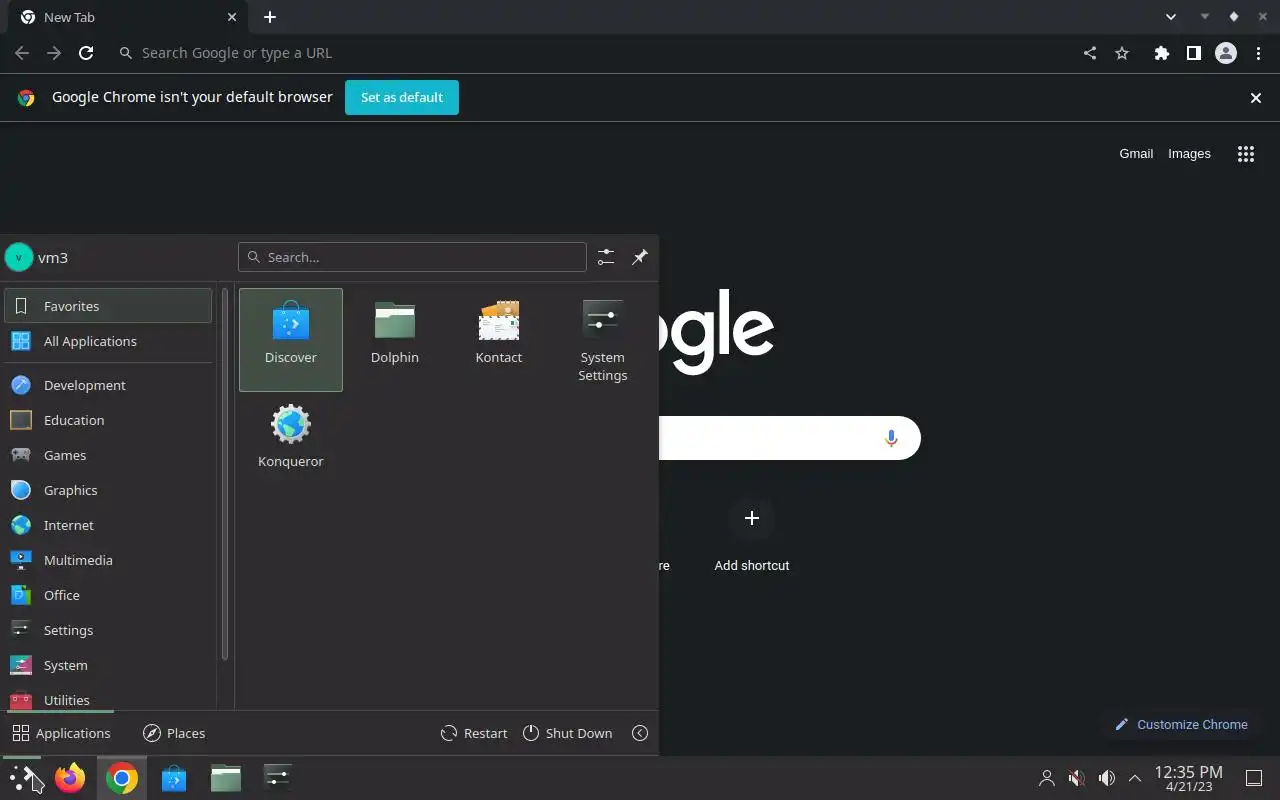Click the muted microphone tray icon
The height and width of the screenshot is (800, 1280).
pos(1077,778)
